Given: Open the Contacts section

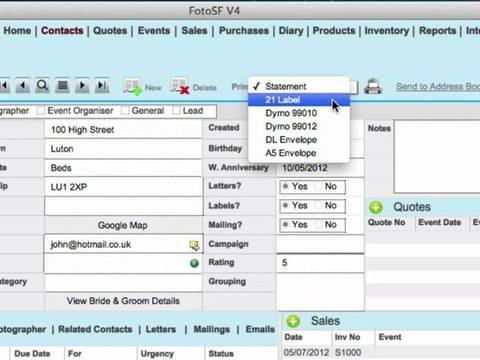Looking at the screenshot, I should 62,31.
